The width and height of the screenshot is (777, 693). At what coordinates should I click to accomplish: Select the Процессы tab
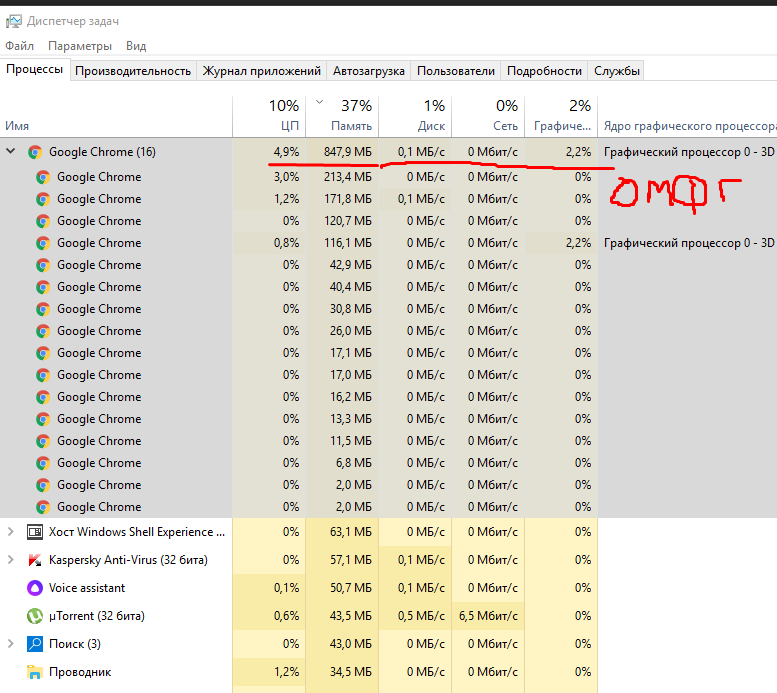click(x=34, y=69)
